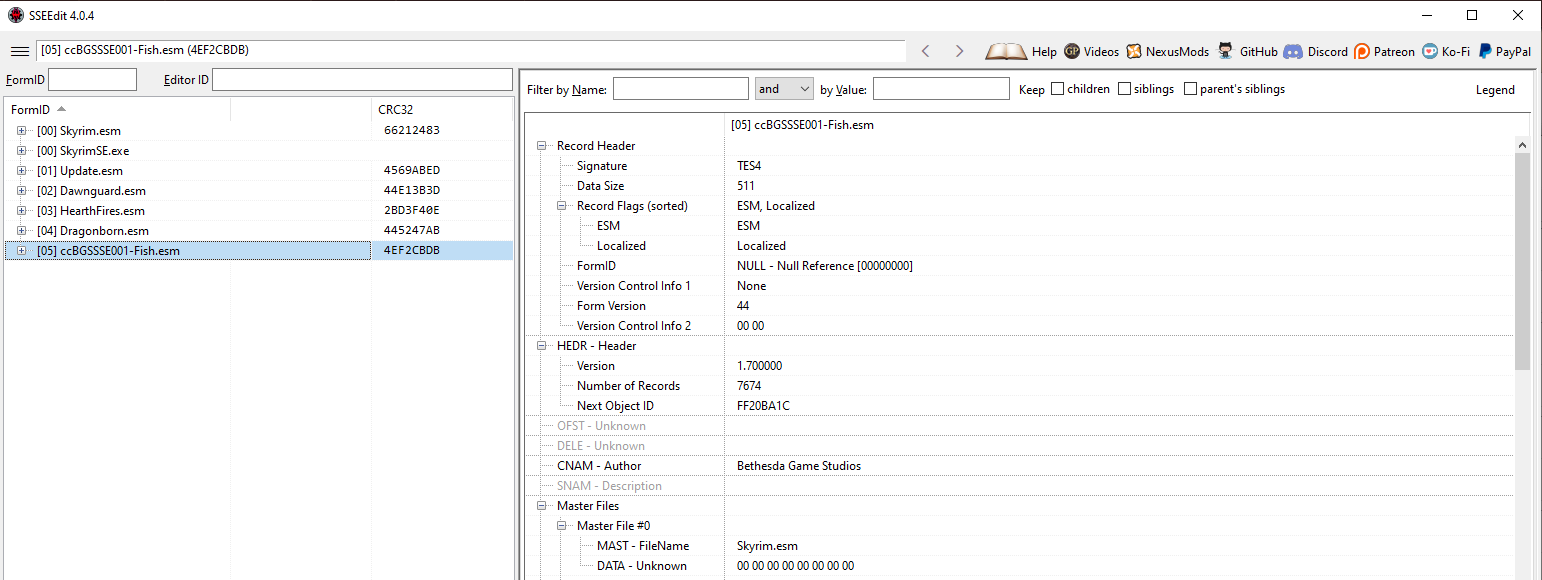
Task: Open the Patreon icon
Action: 1362,52
